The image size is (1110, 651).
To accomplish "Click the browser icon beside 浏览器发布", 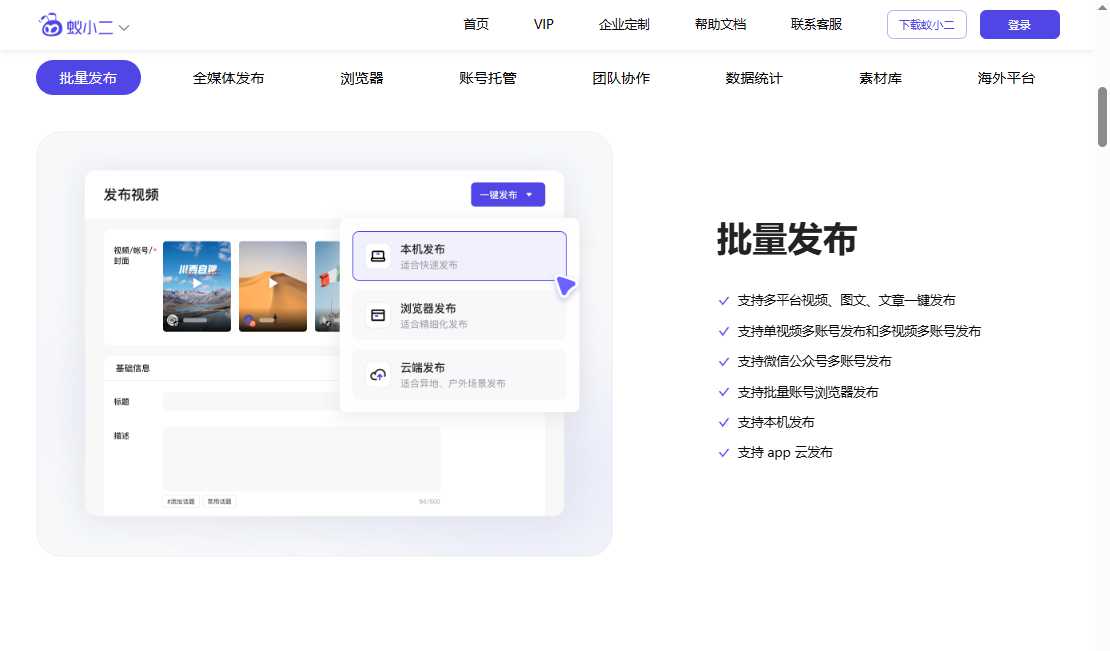I will pos(377,315).
